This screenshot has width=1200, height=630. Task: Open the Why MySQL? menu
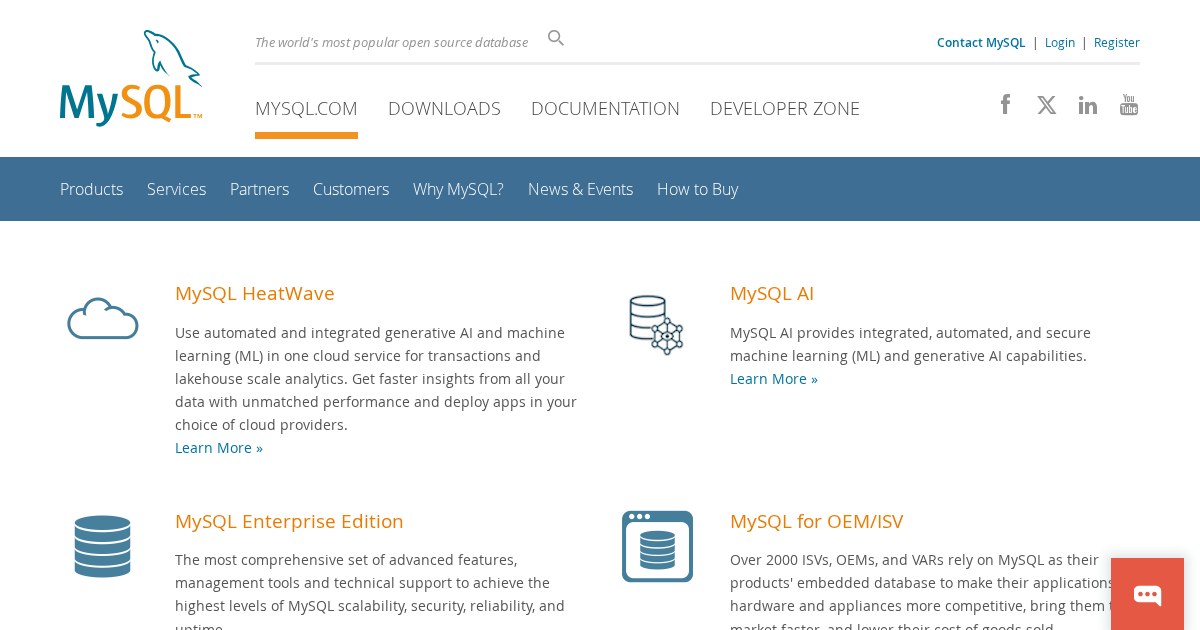pos(458,189)
